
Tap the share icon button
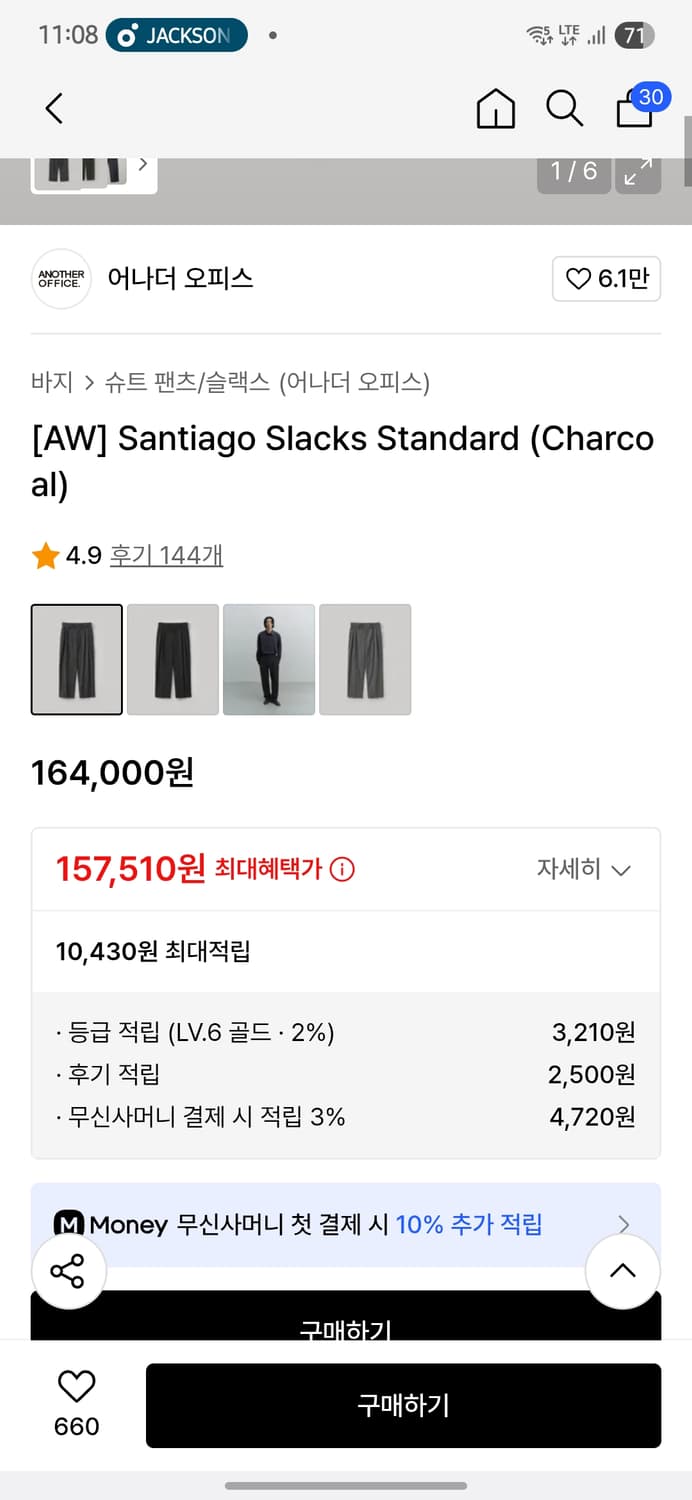click(68, 1272)
